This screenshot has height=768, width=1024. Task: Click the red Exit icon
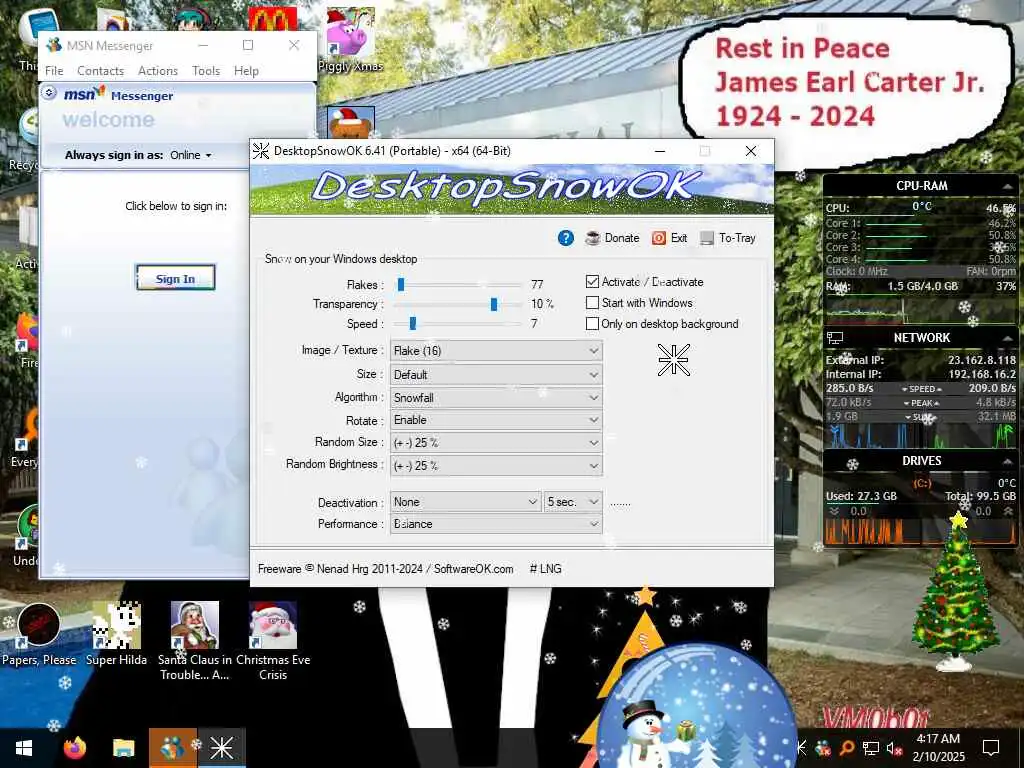[659, 238]
